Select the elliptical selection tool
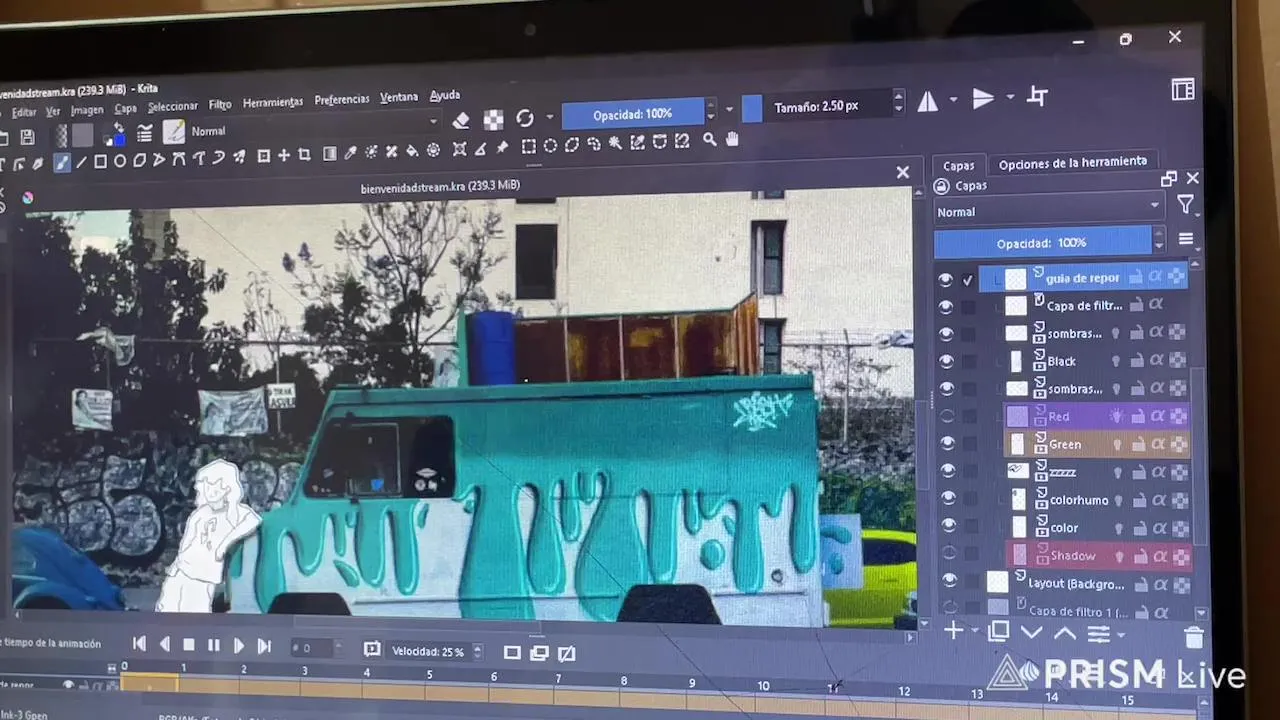 click(x=550, y=145)
